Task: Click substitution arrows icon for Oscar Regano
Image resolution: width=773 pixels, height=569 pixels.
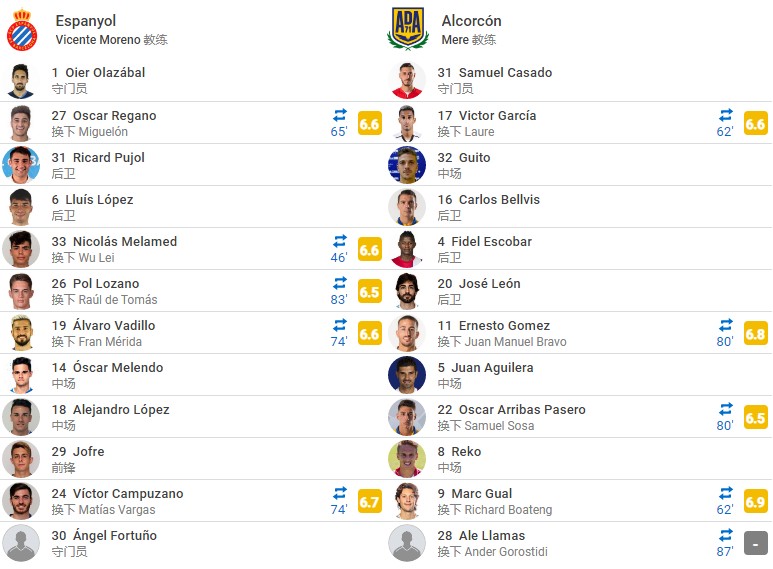Action: pos(340,115)
